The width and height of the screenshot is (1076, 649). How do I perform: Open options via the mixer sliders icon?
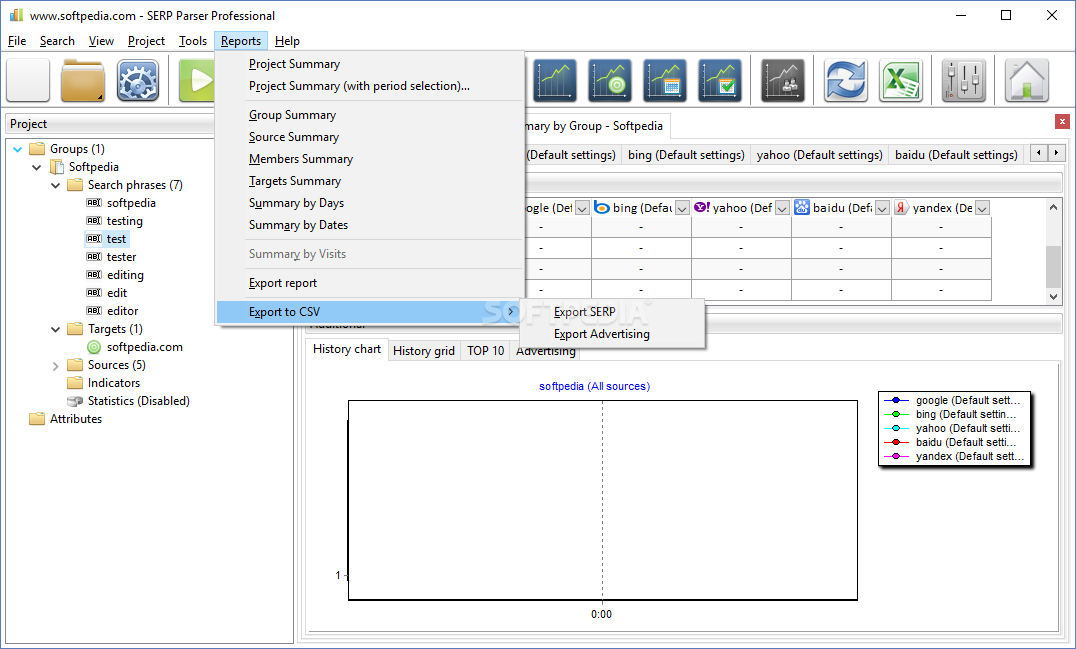pos(963,80)
